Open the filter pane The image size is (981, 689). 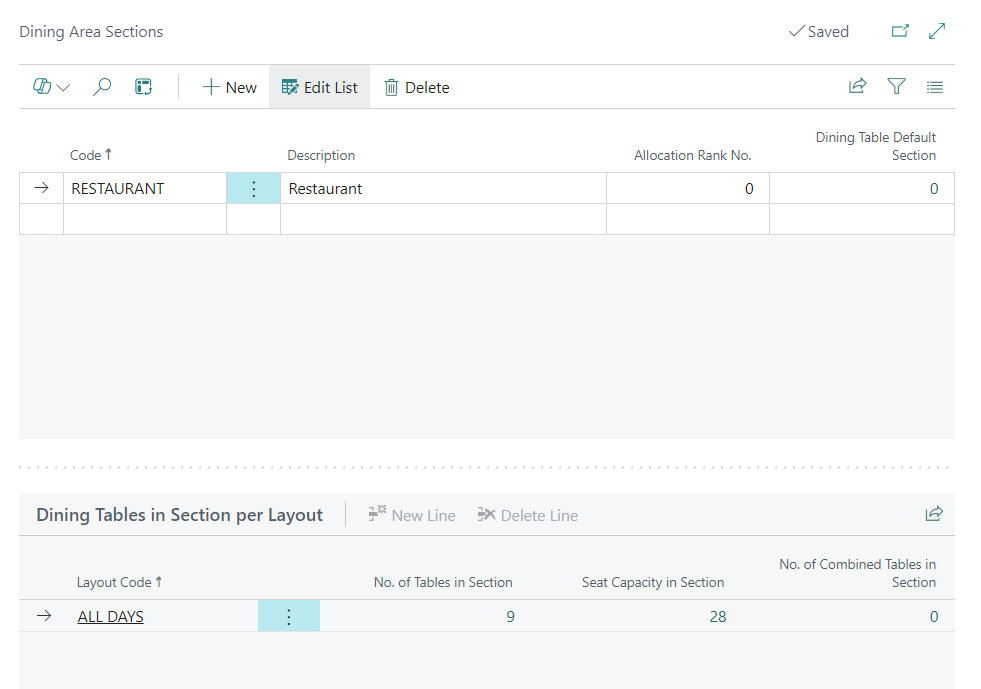[x=896, y=87]
